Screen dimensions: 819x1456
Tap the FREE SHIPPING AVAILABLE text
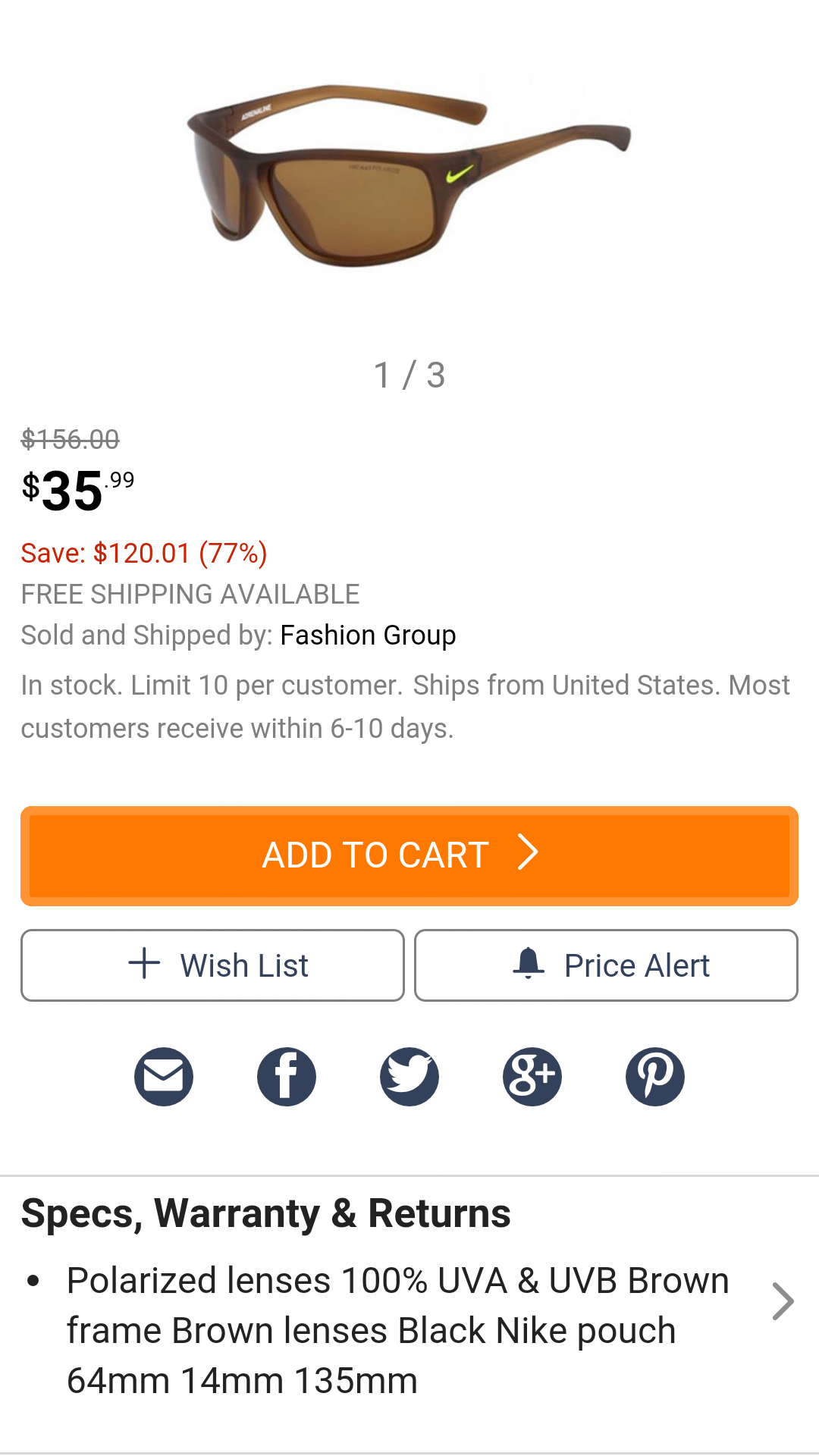[190, 594]
